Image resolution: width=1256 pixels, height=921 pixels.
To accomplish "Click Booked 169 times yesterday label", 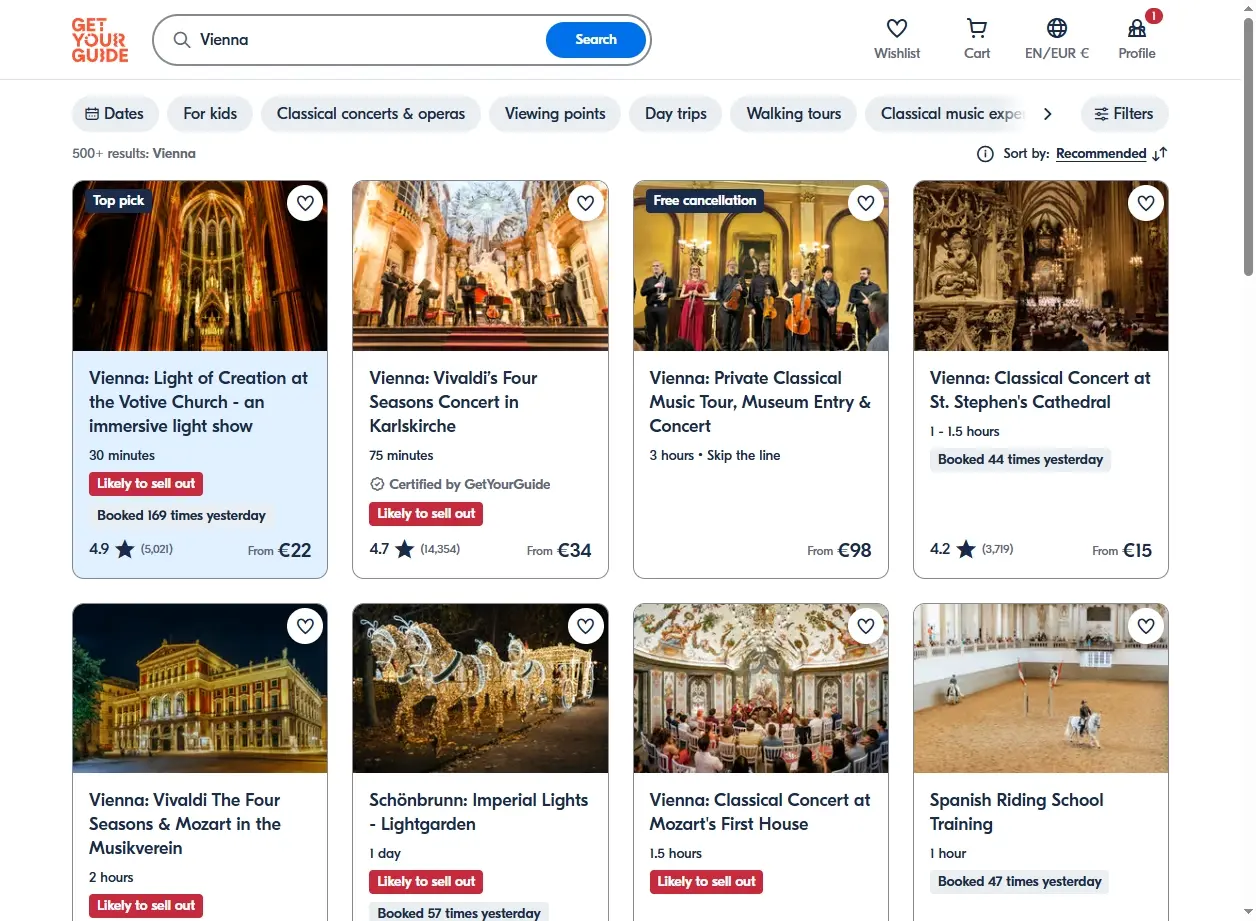I will coord(181,516).
